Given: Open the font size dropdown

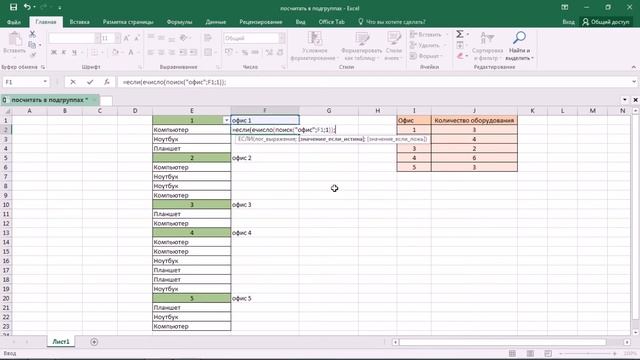Looking at the screenshot, I should [118, 38].
